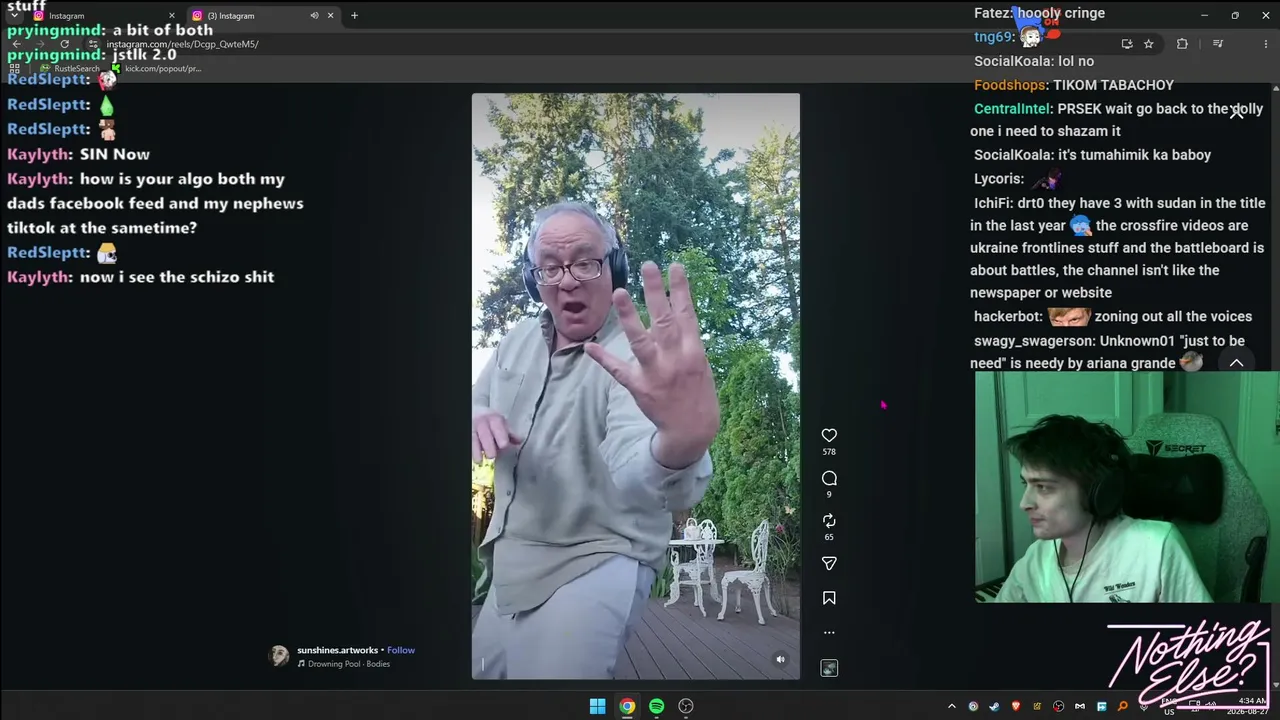Viewport: 1280px width, 720px height.
Task: Close the (3) Instagram tab
Action: [330, 16]
